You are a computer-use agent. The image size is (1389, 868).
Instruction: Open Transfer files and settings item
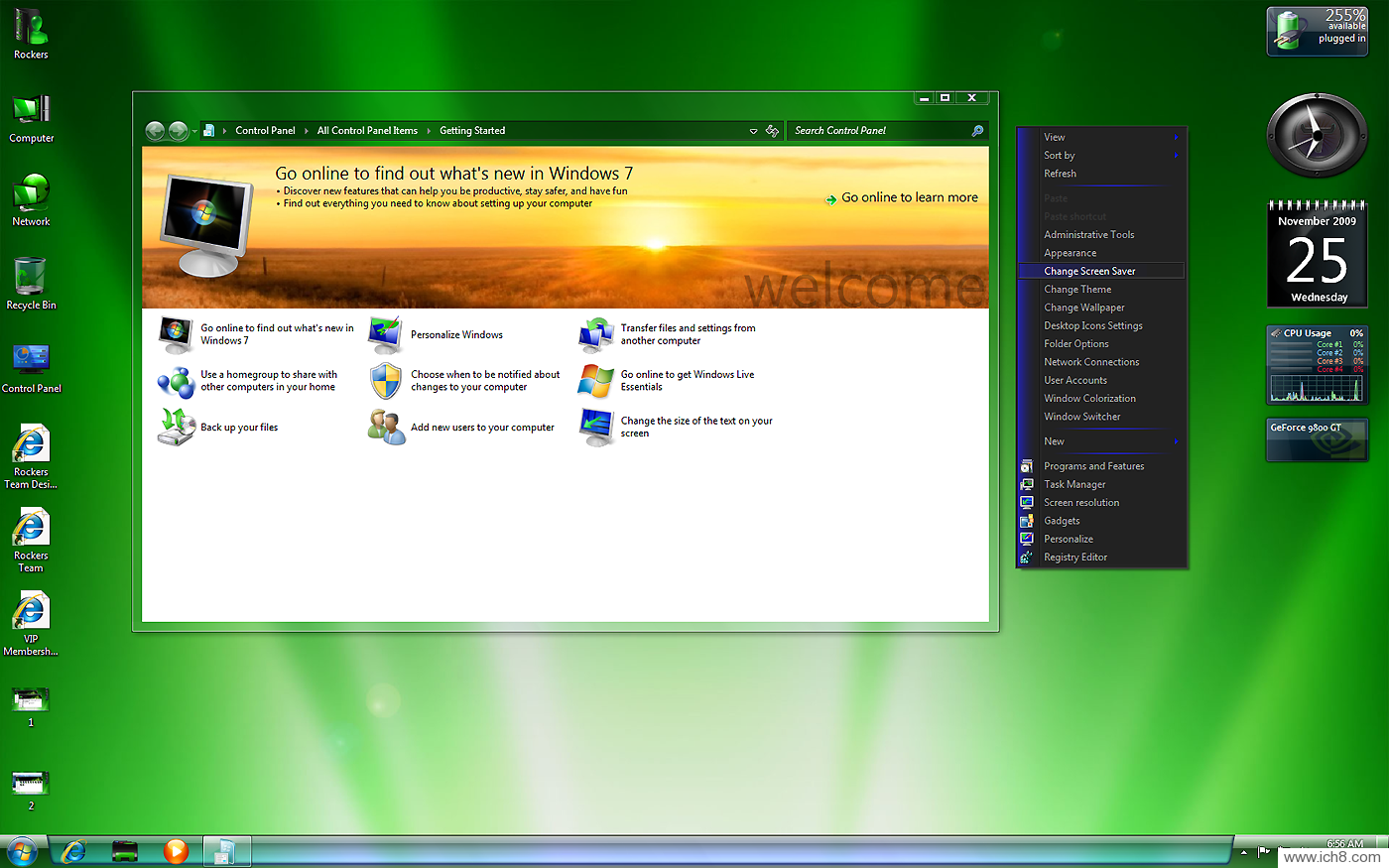(668, 334)
